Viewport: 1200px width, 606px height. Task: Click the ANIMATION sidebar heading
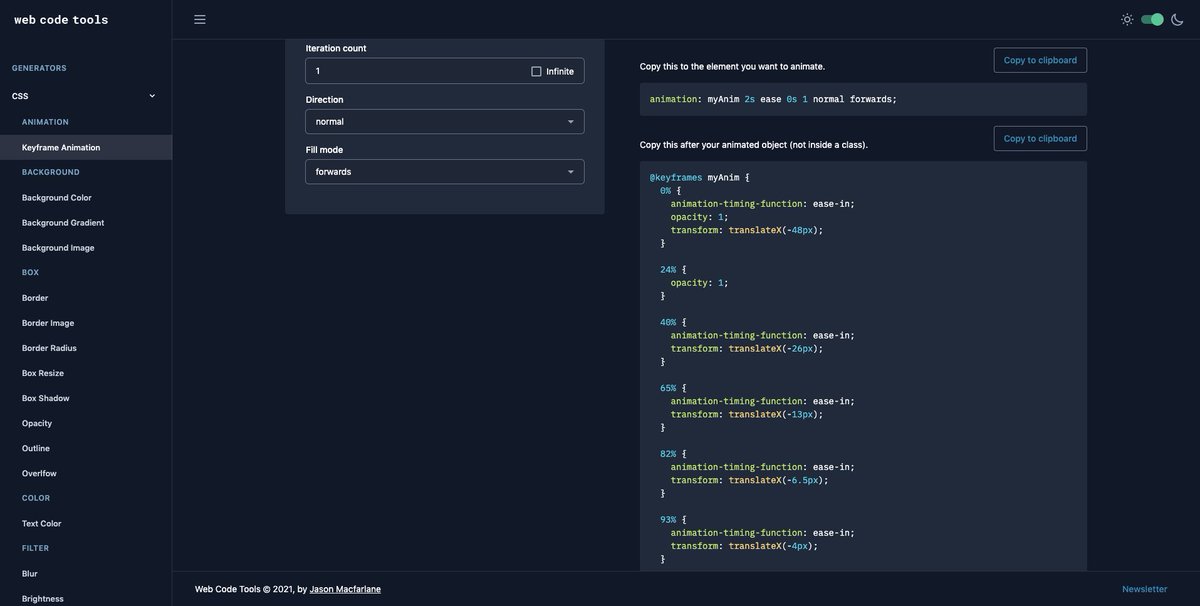click(x=45, y=122)
